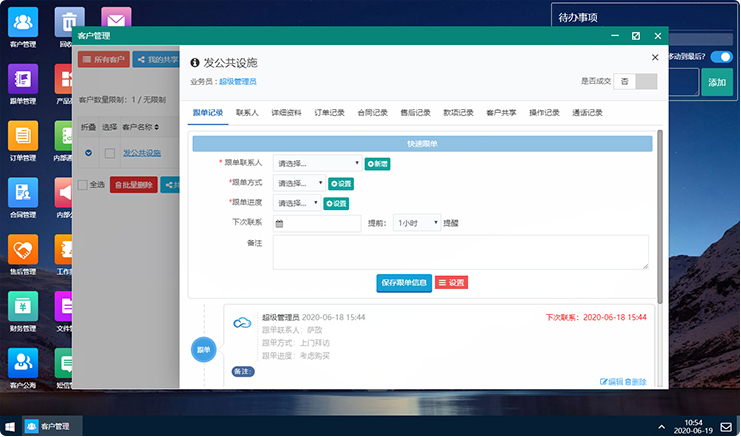Switch to the 操作记录 tab
This screenshot has width=741, height=437.
click(544, 112)
